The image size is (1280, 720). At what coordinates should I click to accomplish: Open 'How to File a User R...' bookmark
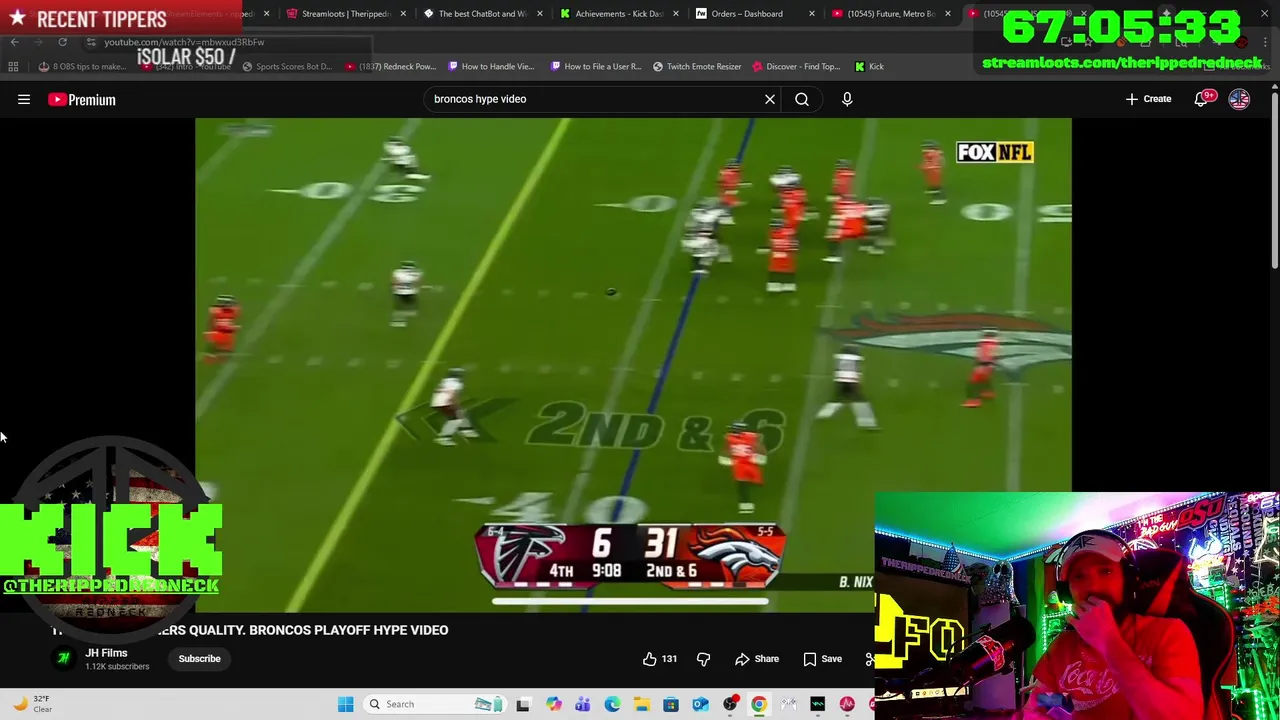(x=596, y=66)
